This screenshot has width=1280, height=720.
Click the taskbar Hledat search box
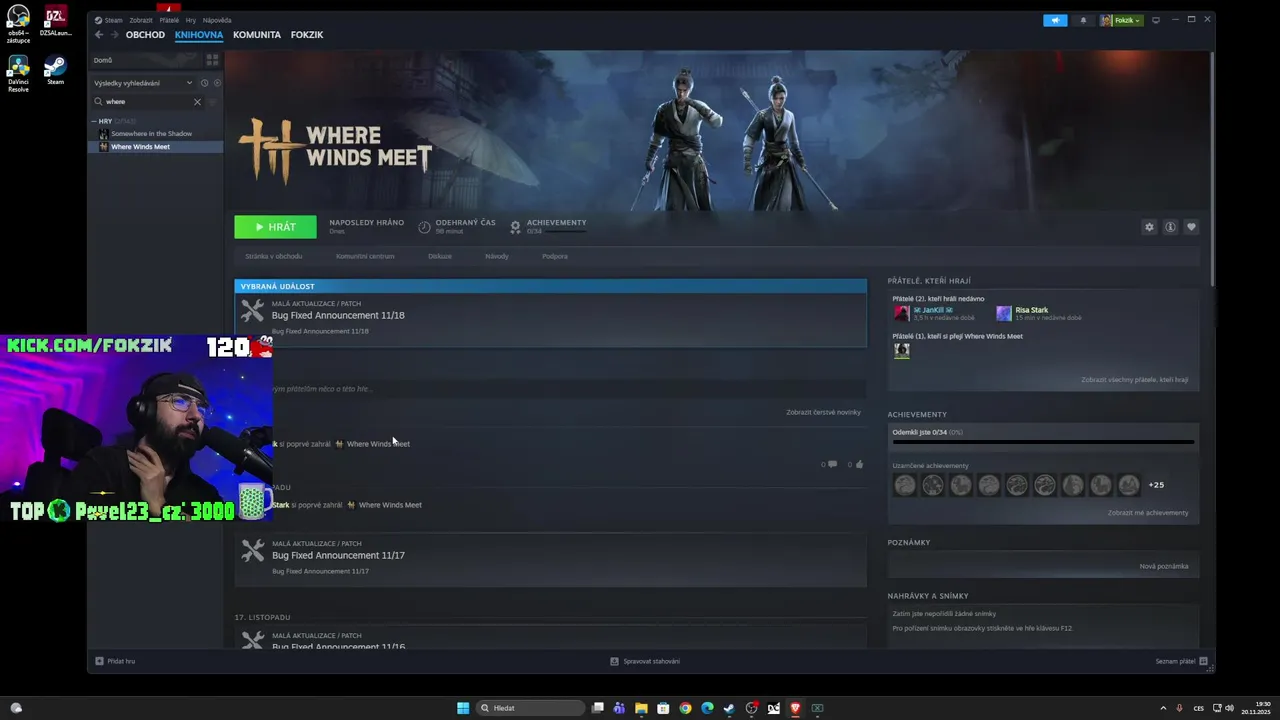530,708
